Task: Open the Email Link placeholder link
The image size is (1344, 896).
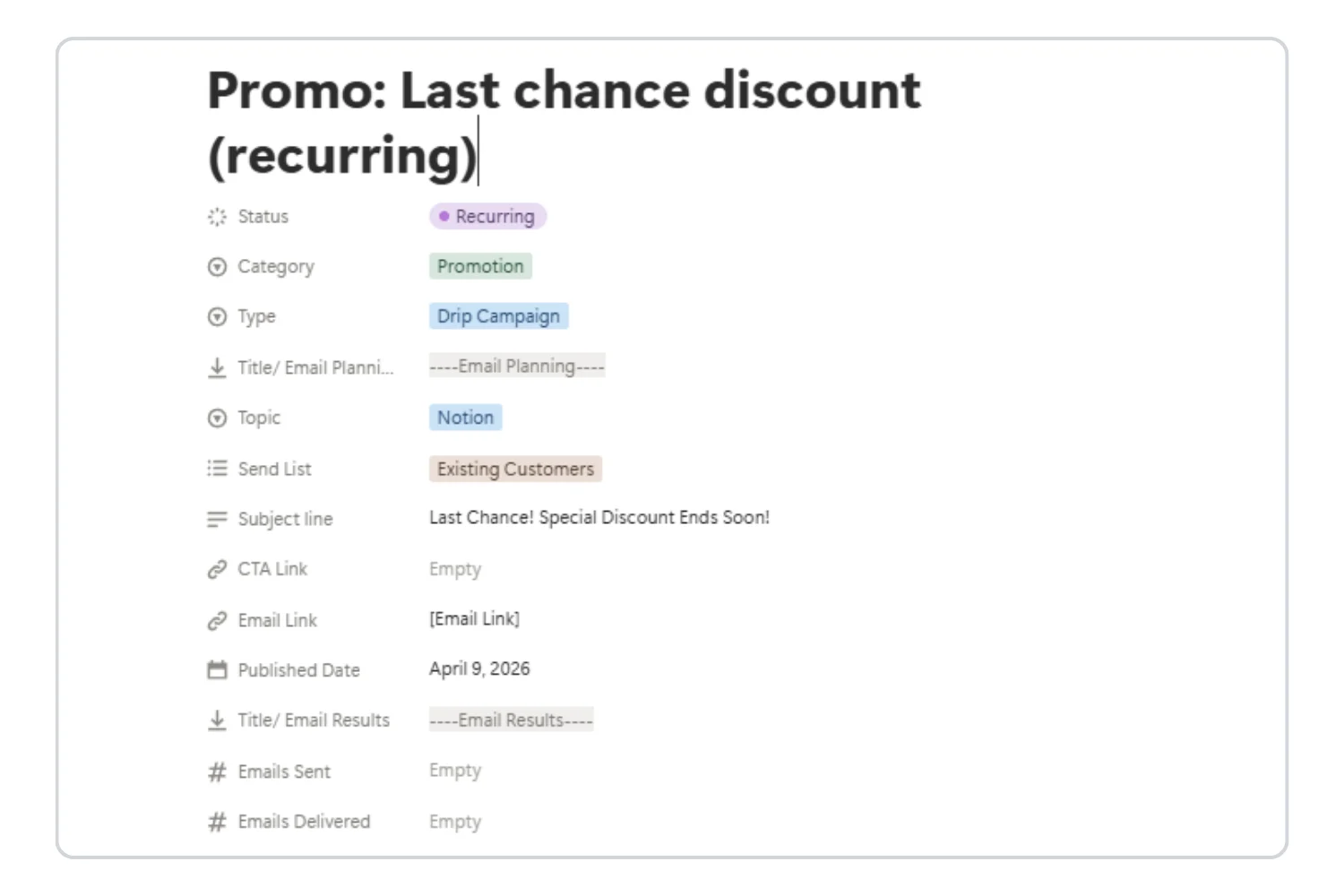Action: coord(474,618)
